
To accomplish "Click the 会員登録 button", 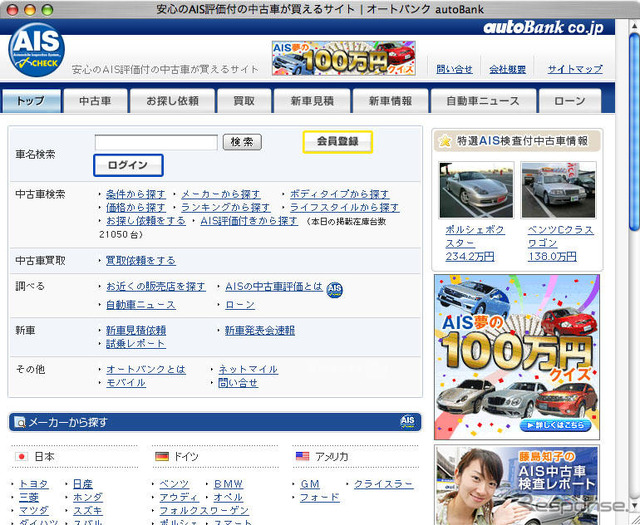I will pyautogui.click(x=338, y=142).
